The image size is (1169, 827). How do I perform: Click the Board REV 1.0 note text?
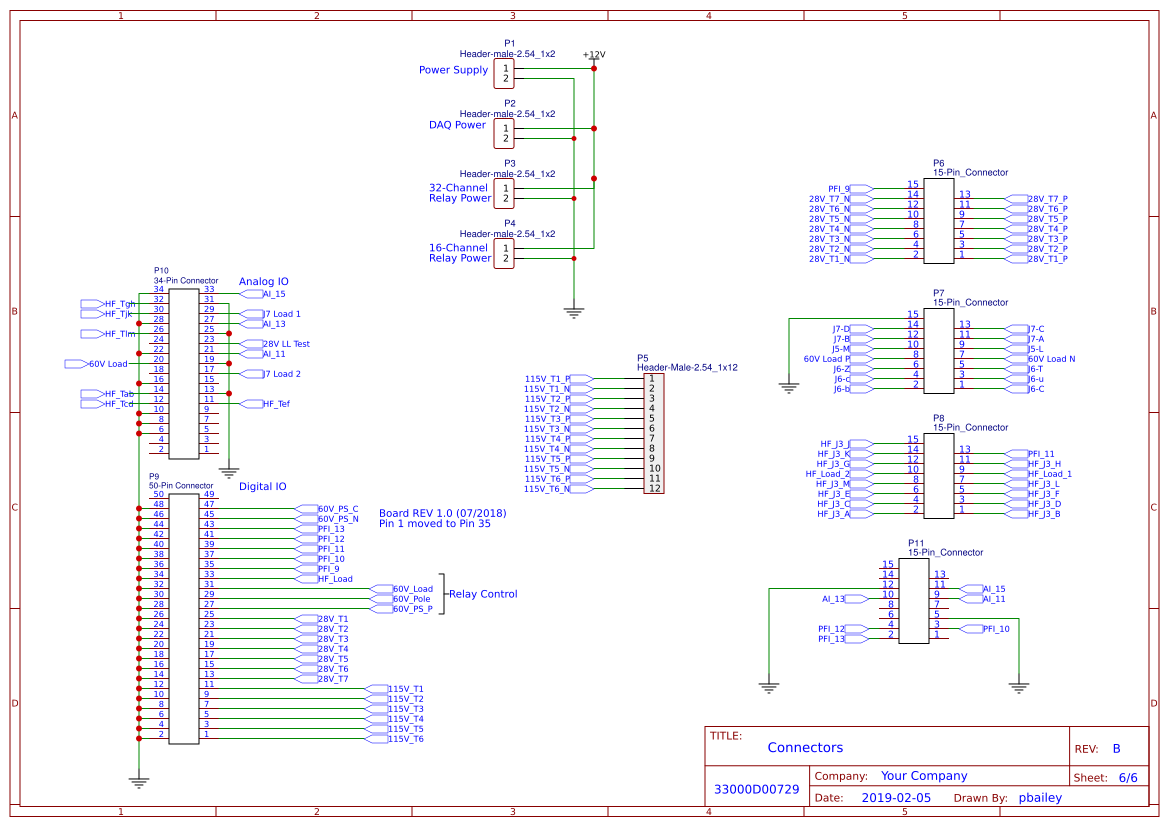[x=440, y=512]
